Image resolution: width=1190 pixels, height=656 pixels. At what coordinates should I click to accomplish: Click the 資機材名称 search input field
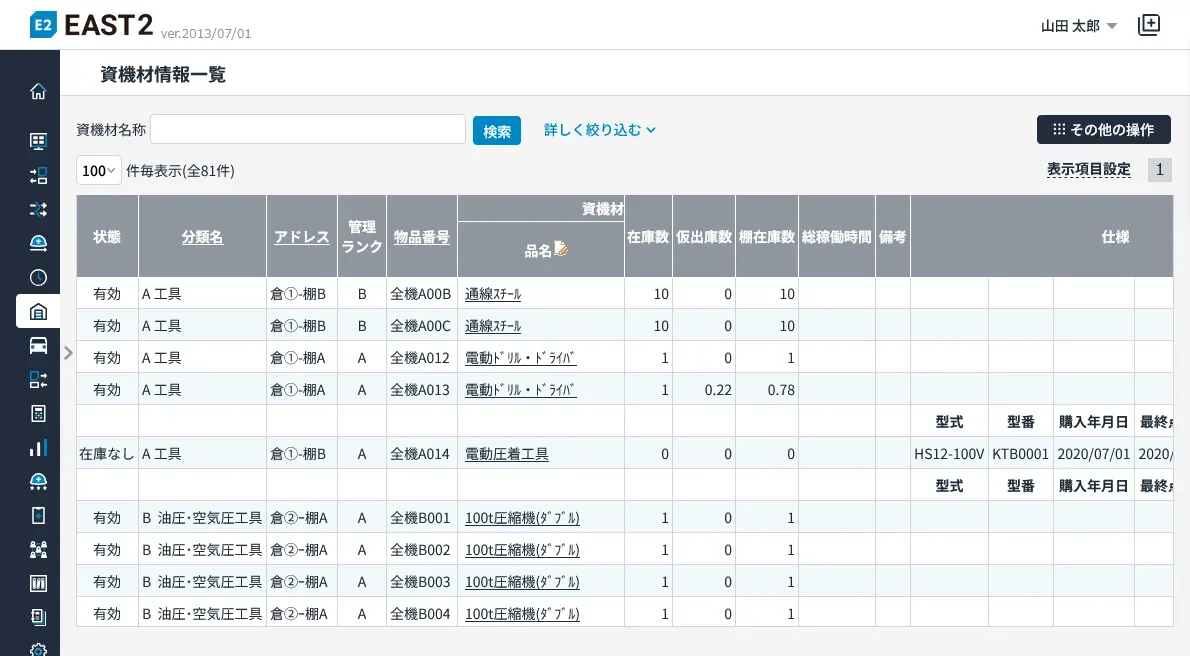(308, 130)
